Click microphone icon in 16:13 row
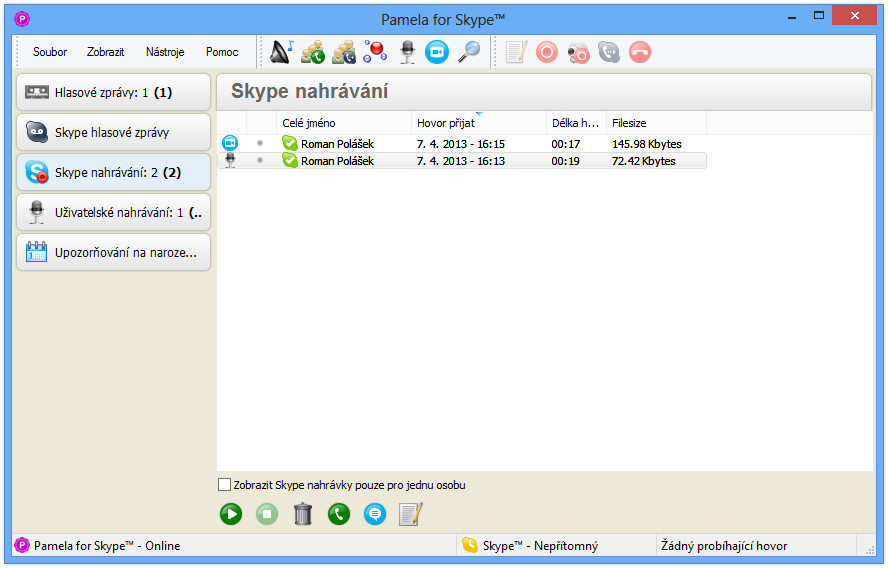The image size is (888, 568). tap(230, 160)
